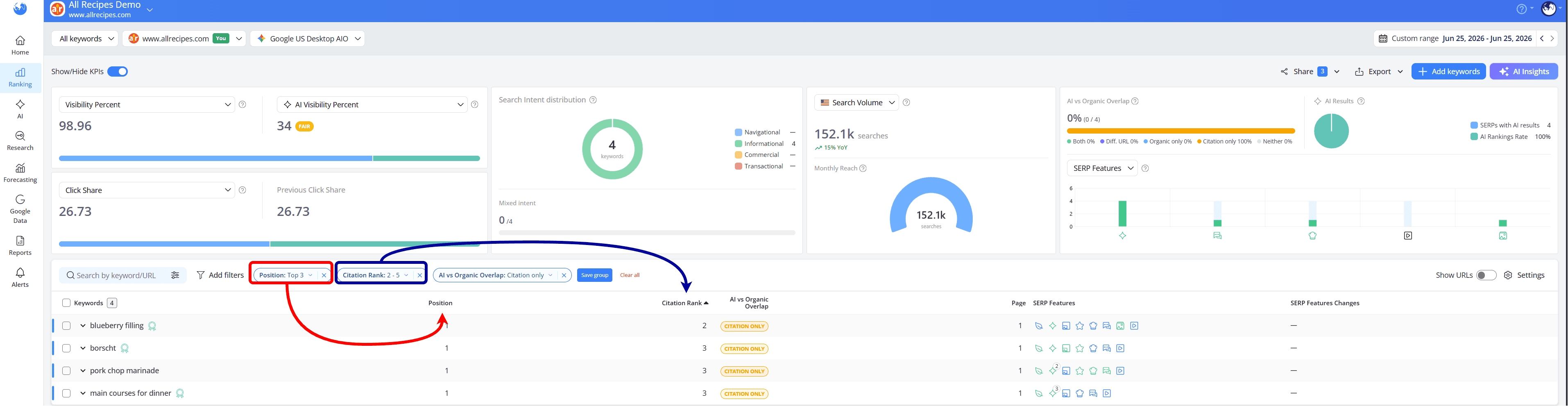
Task: Click the award badge next to blueberry filling
Action: pyautogui.click(x=152, y=326)
